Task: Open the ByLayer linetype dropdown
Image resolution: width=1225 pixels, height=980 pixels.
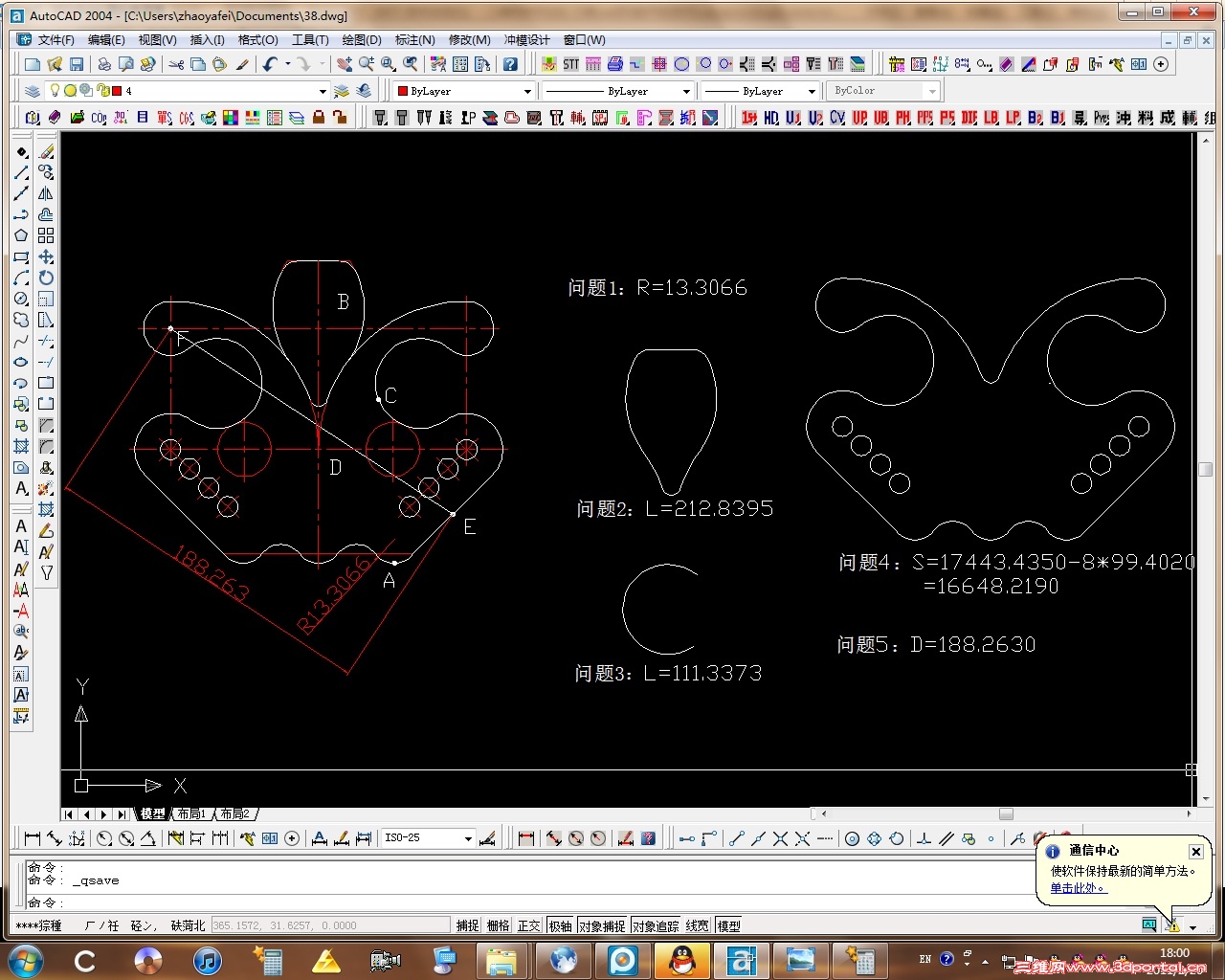Action: (686, 91)
